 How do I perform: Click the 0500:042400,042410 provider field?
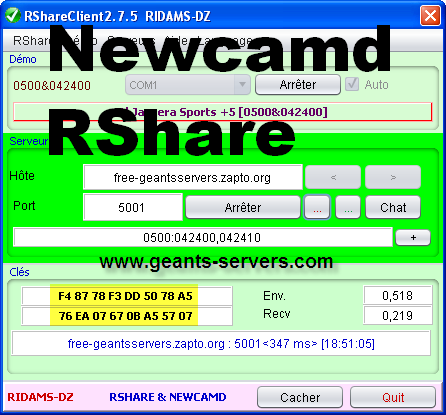(203, 237)
